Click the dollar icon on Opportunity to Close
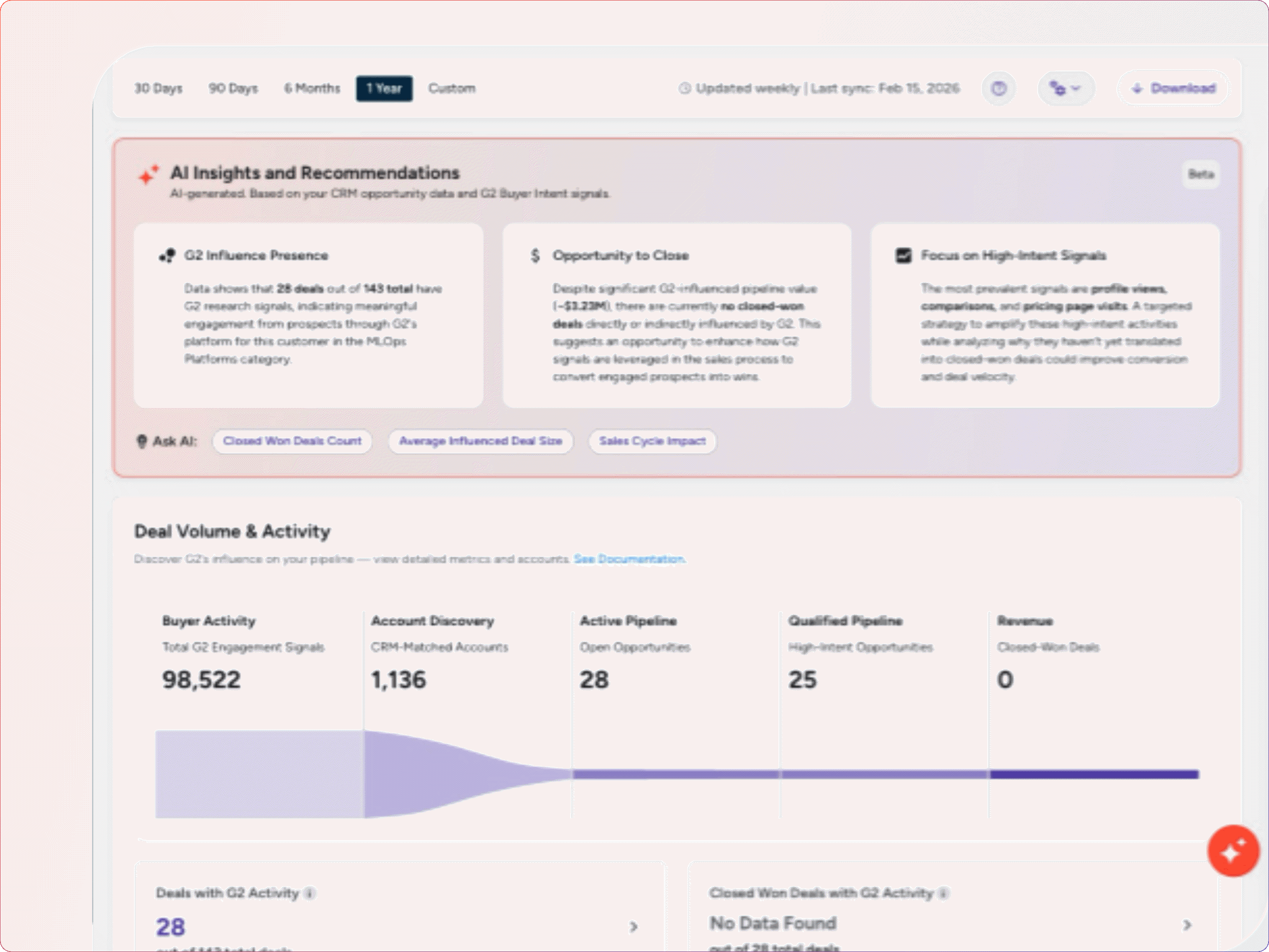 [535, 256]
